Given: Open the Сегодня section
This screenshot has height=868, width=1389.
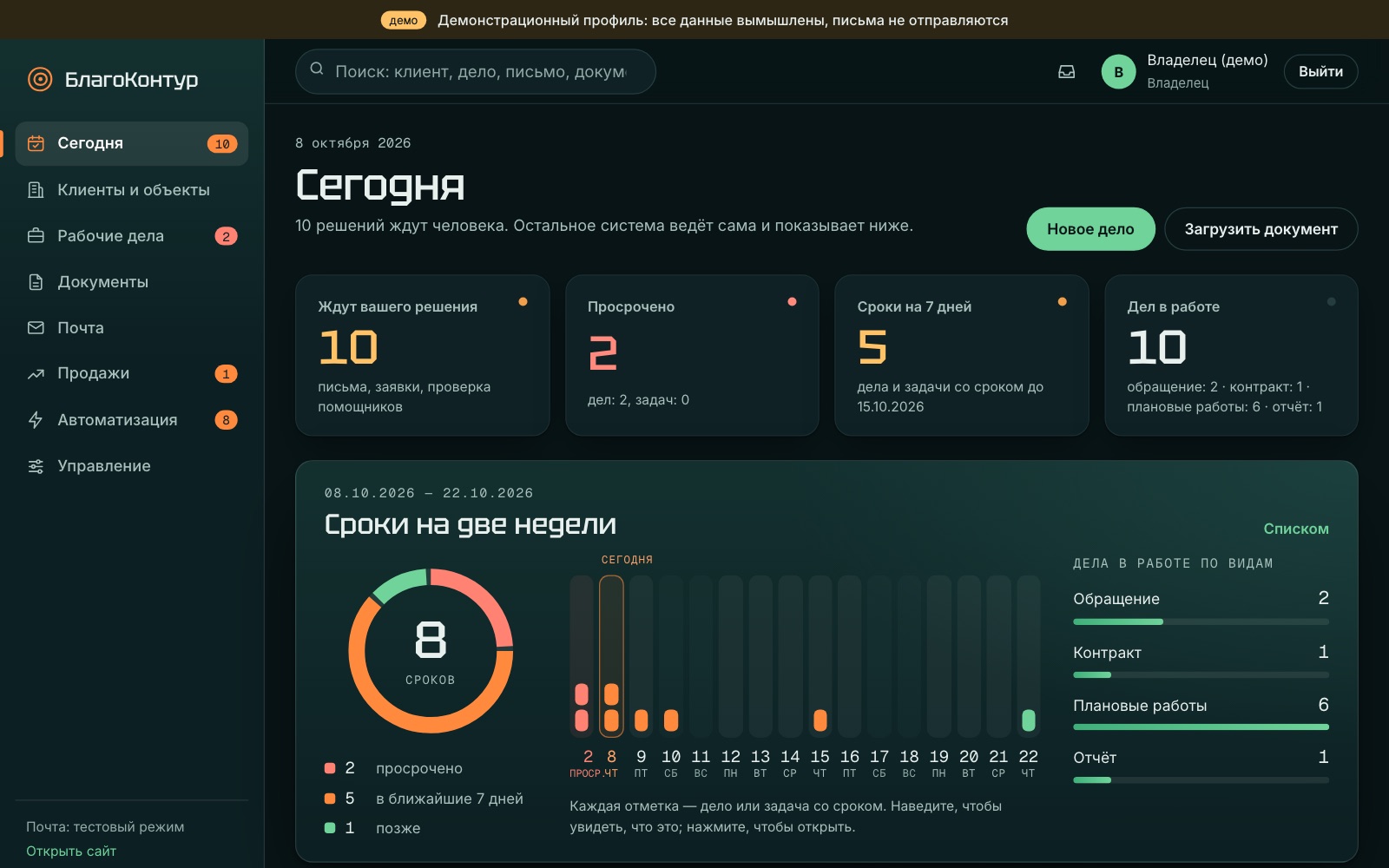Looking at the screenshot, I should pos(132,143).
